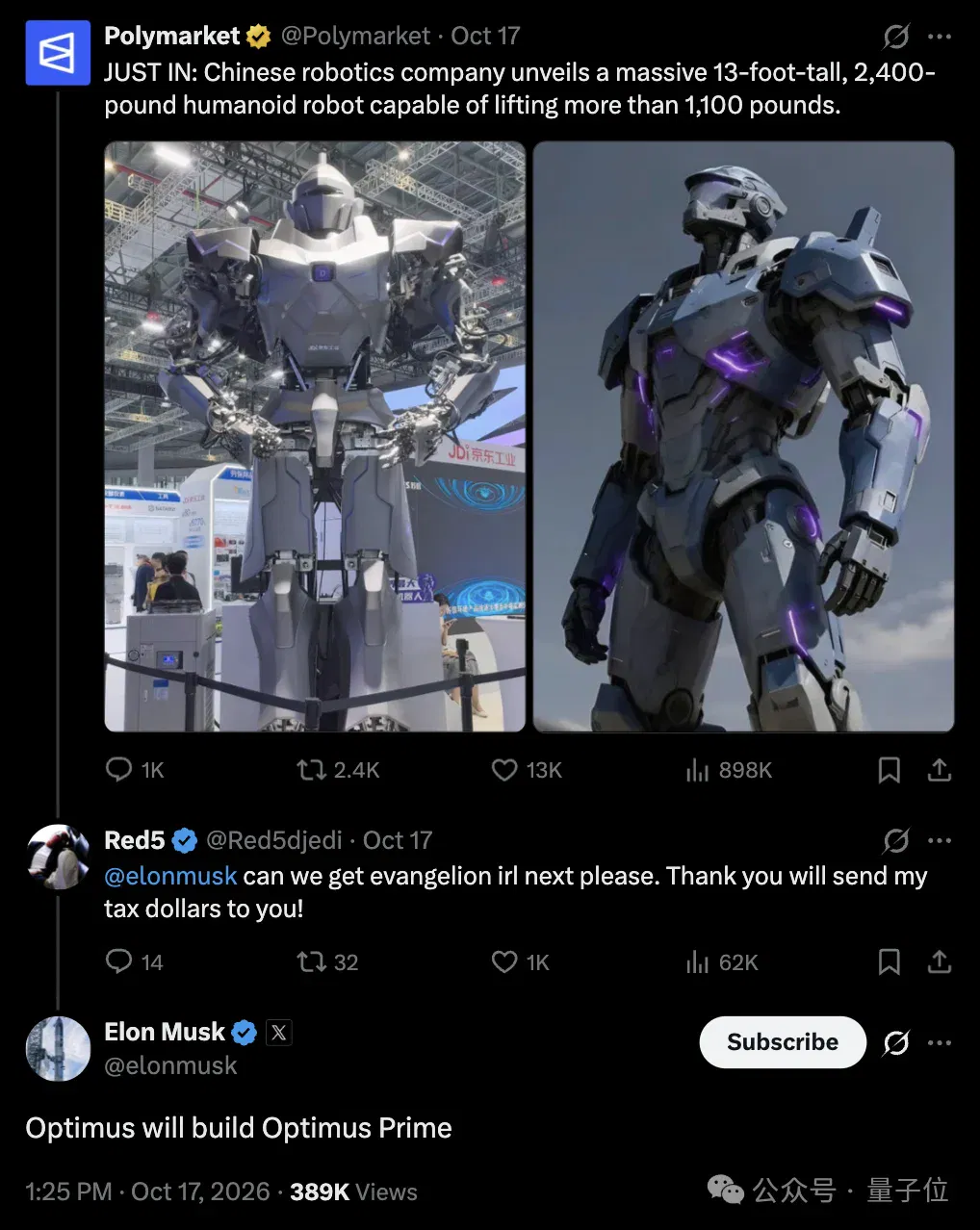Open the left exhibition robot photo
The height and width of the screenshot is (1230, 980).
click(315, 437)
